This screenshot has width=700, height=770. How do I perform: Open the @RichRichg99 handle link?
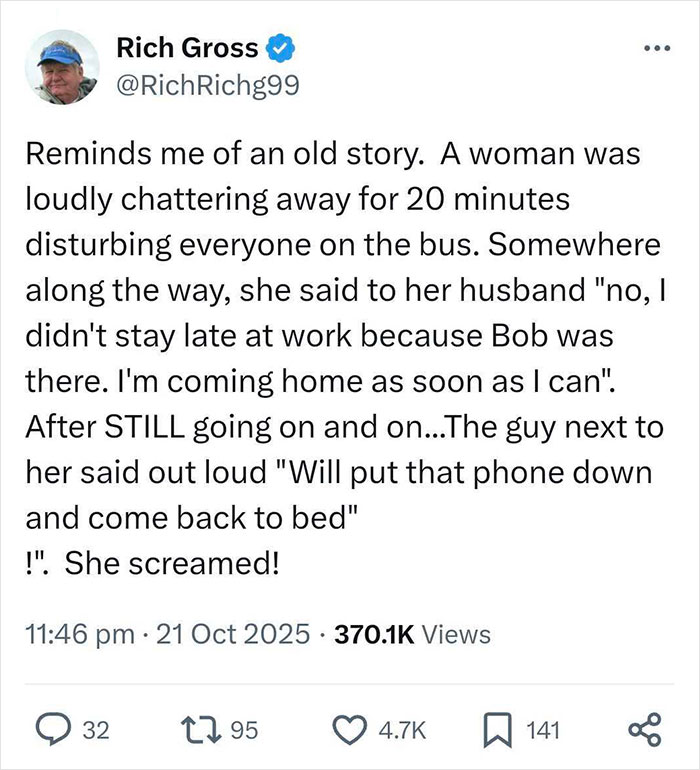pos(207,87)
